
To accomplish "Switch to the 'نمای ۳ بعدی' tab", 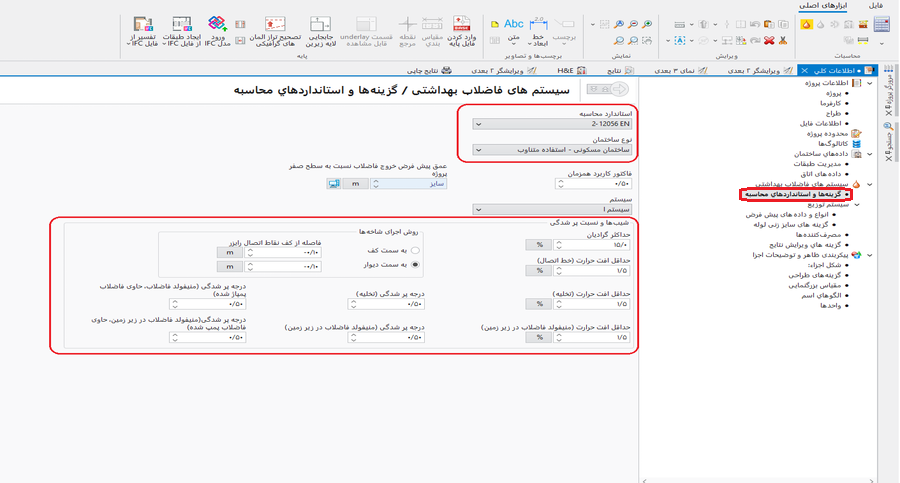I will (x=680, y=71).
